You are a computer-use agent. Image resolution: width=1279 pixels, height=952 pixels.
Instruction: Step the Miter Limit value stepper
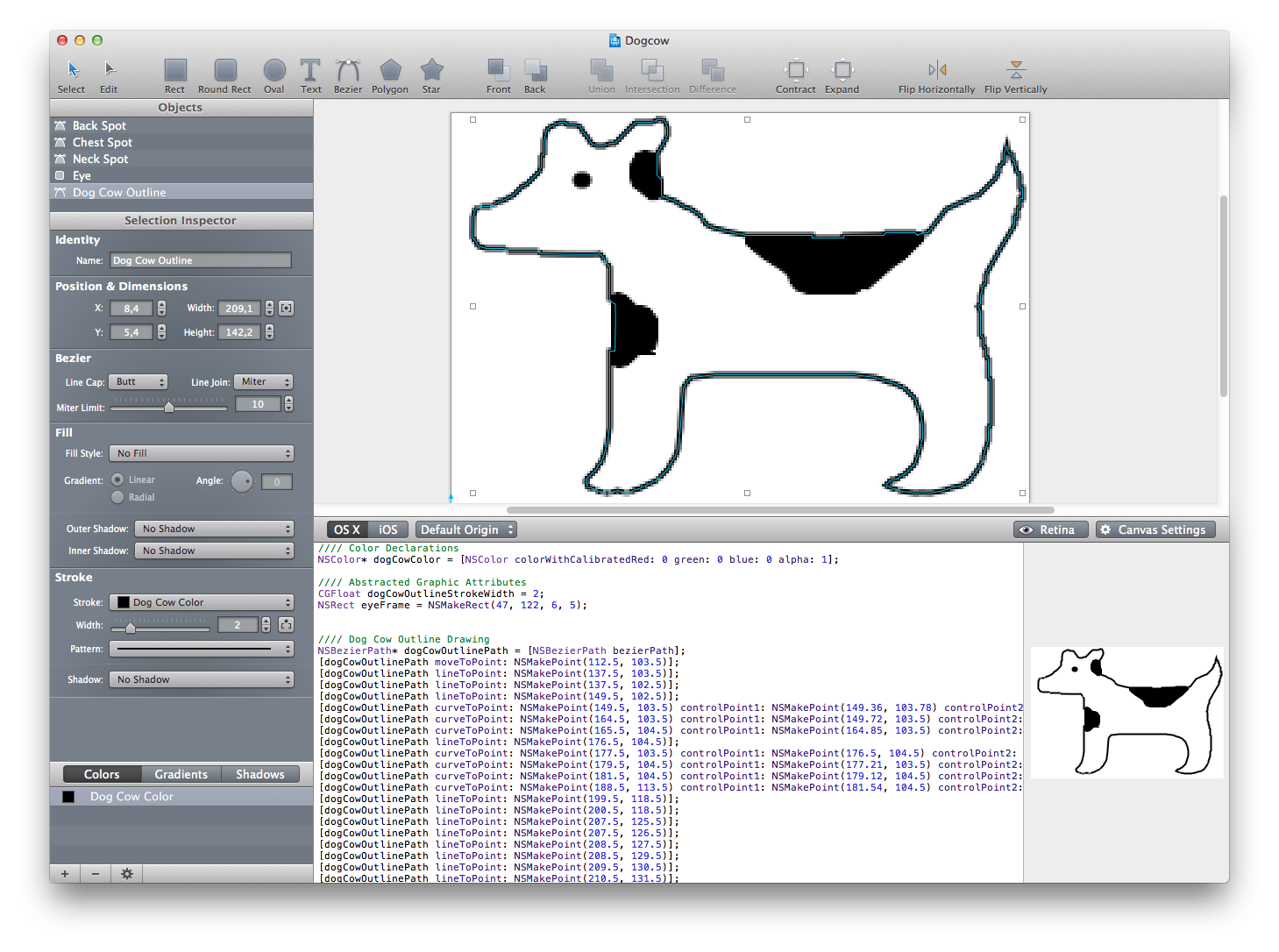[288, 404]
